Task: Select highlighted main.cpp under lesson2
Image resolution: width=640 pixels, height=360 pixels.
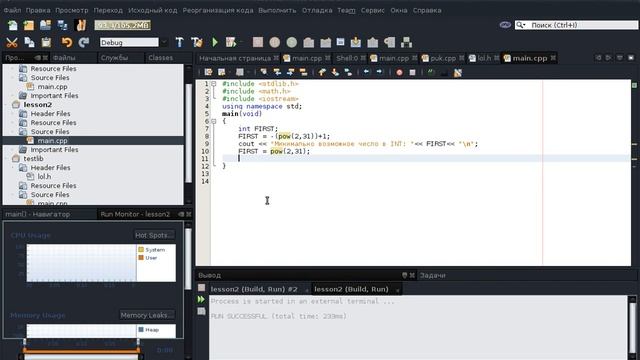Action: click(53, 140)
